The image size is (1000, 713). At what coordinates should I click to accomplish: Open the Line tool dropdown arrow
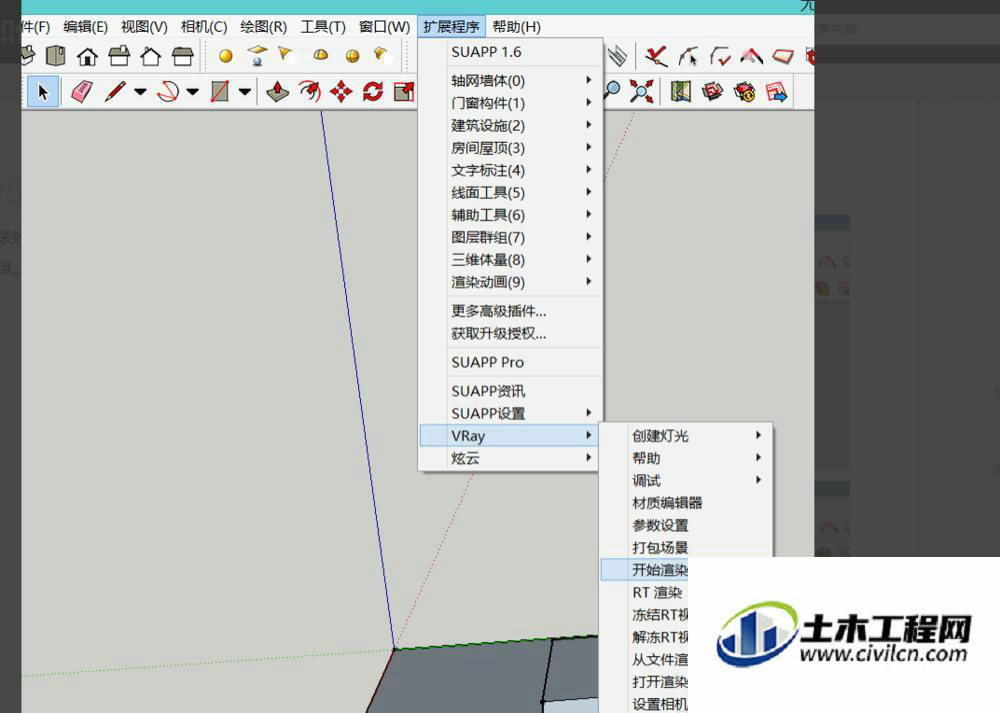click(140, 92)
